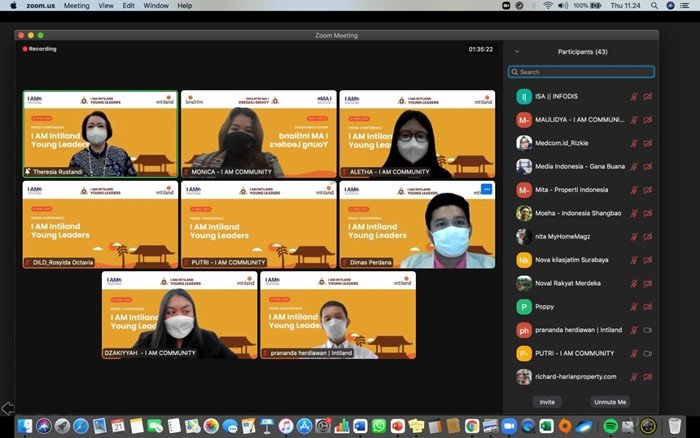Open the more options button on Dimas Perdana's video
The height and width of the screenshot is (438, 700).
point(486,189)
